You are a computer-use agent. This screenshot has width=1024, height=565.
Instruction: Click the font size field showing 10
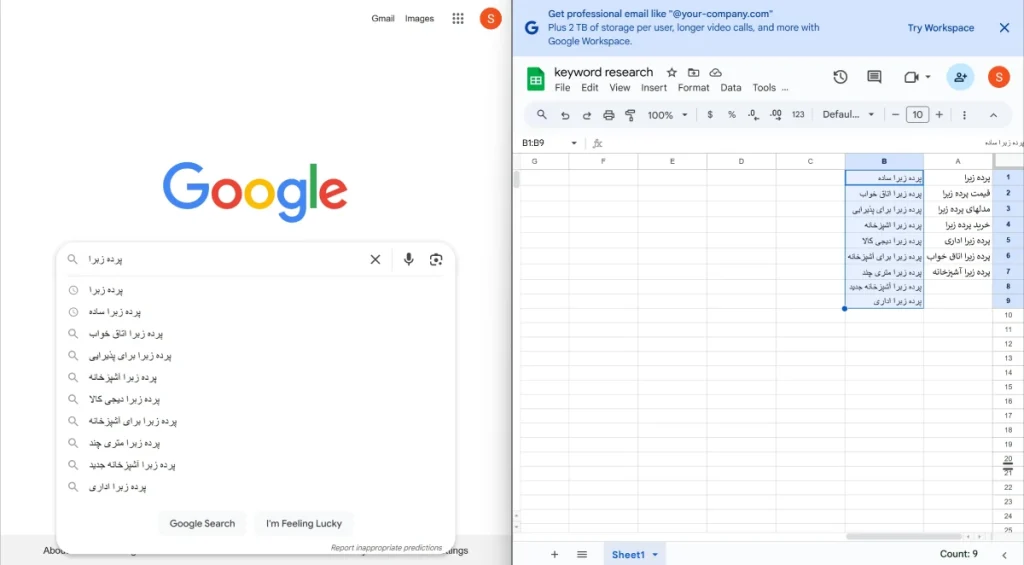point(917,115)
